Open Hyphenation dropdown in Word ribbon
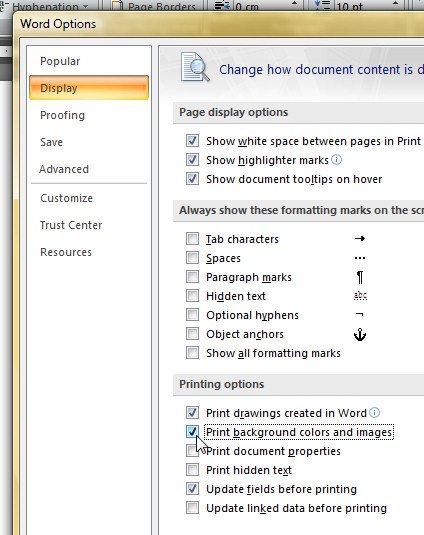This screenshot has height=535, width=424. (x=49, y=6)
